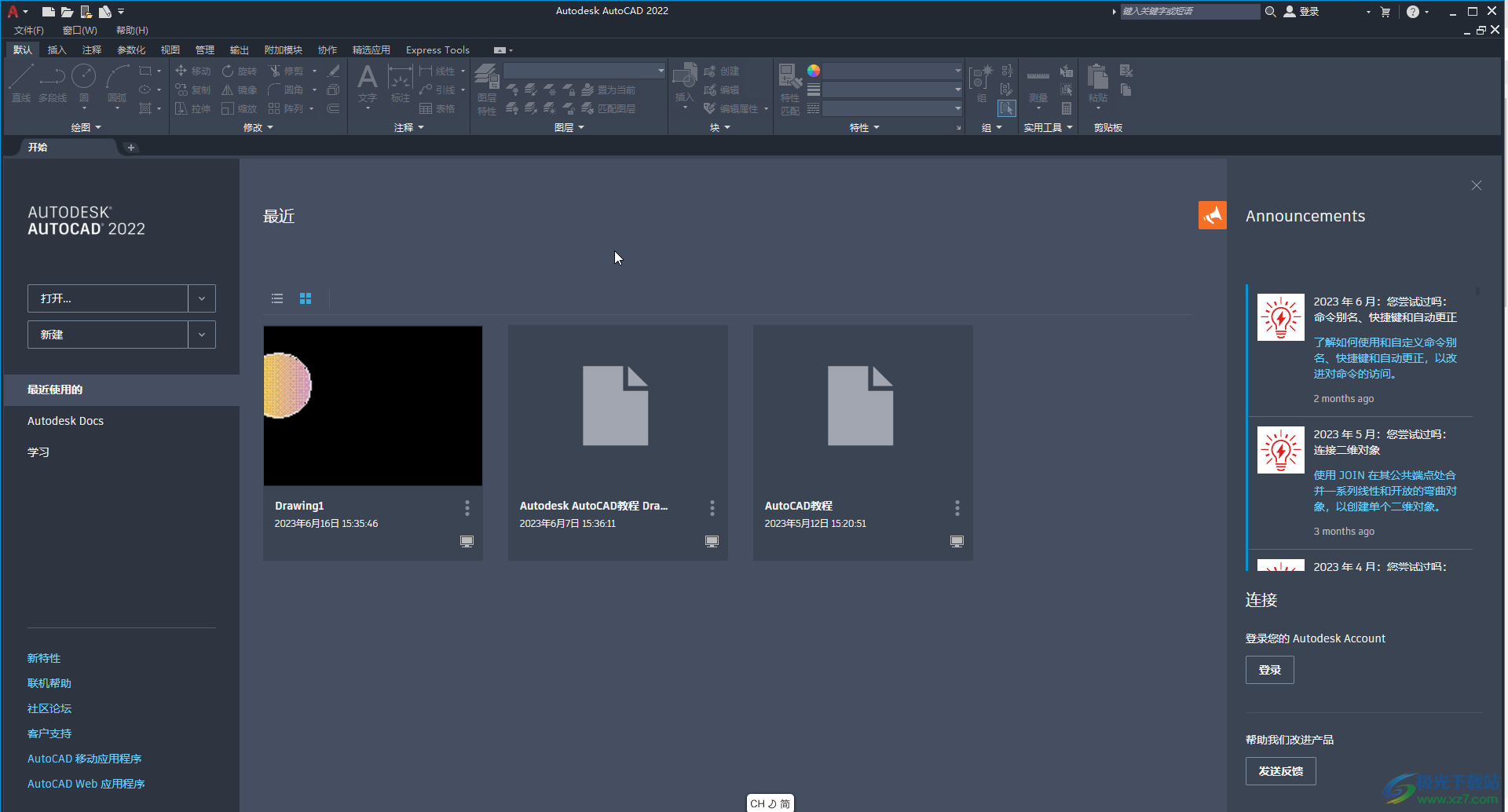Open the Help (帮助) menu
This screenshot has width=1508, height=812.
point(132,31)
